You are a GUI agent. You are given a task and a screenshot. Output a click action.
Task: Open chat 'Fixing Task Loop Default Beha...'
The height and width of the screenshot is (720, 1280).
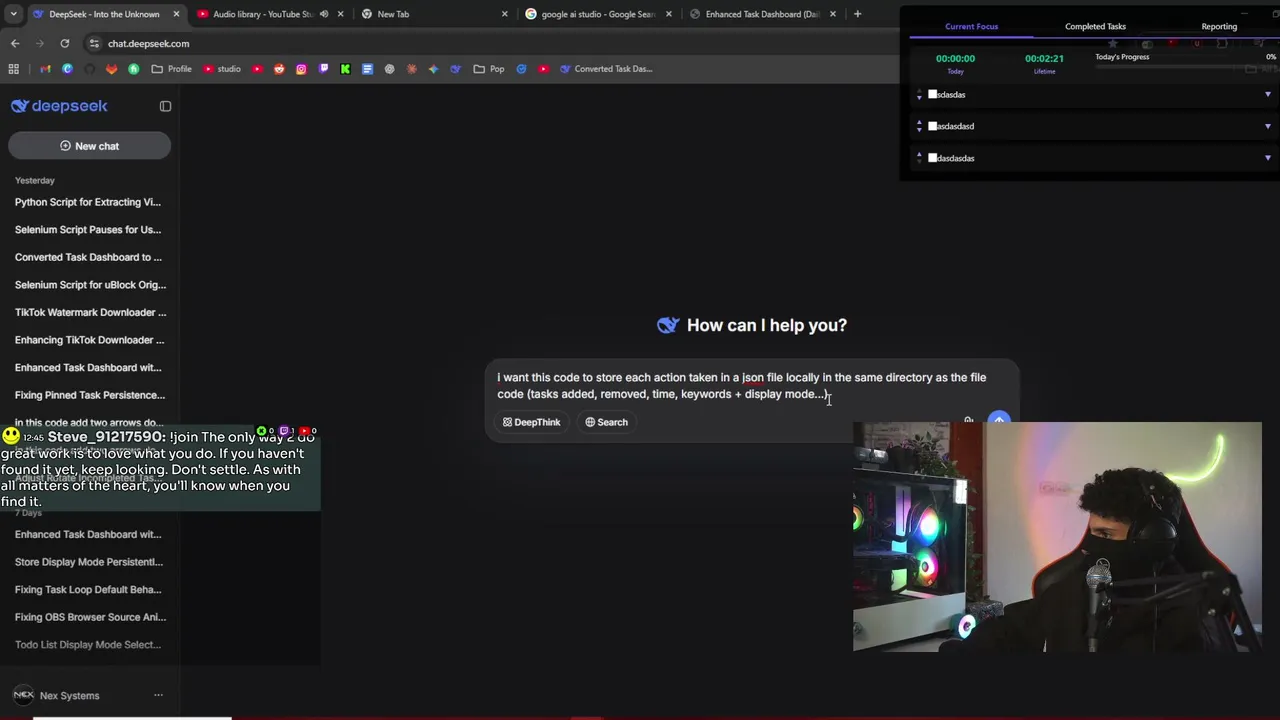pos(88,590)
